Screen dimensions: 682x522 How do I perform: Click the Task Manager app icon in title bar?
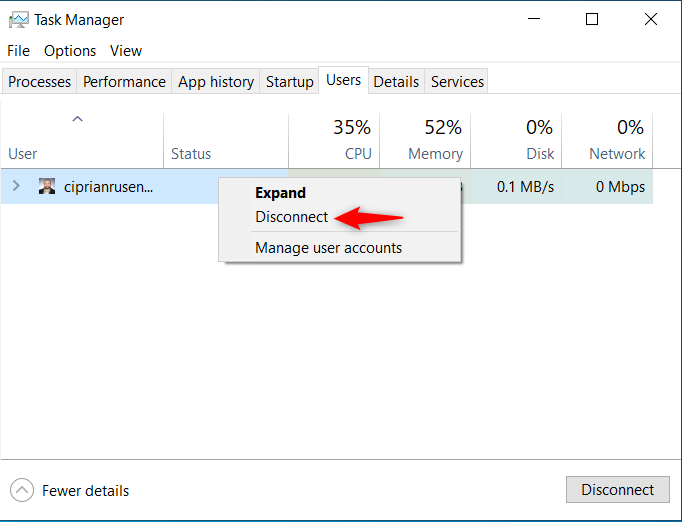[19, 20]
